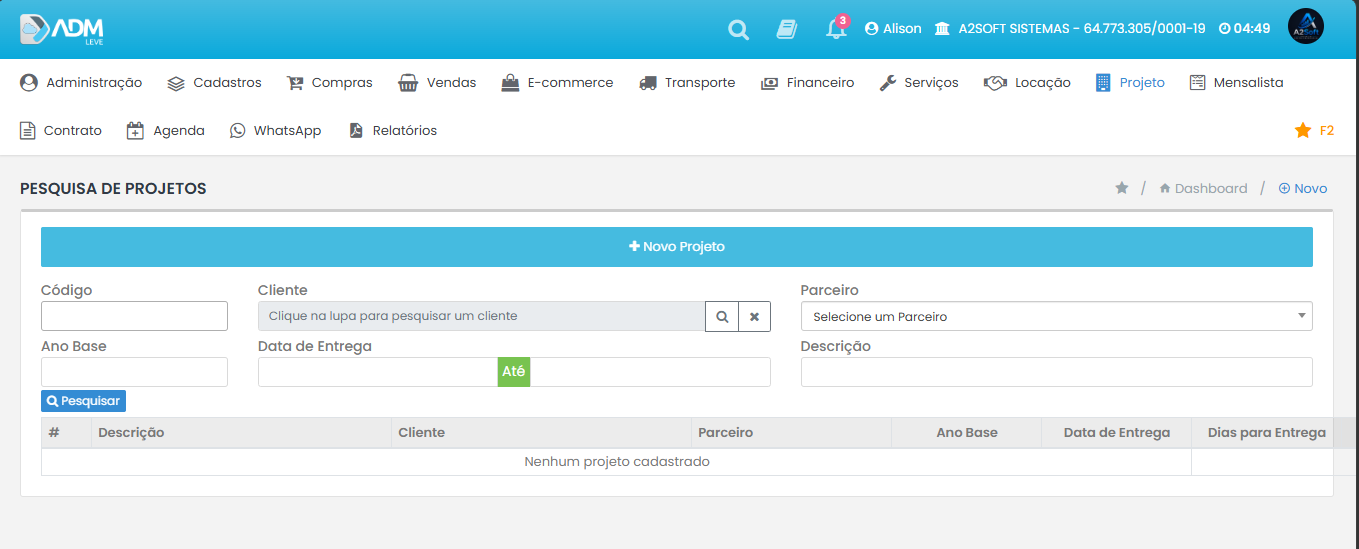Open the Financeiro menu
Screen dimensions: 1359x549
(807, 83)
